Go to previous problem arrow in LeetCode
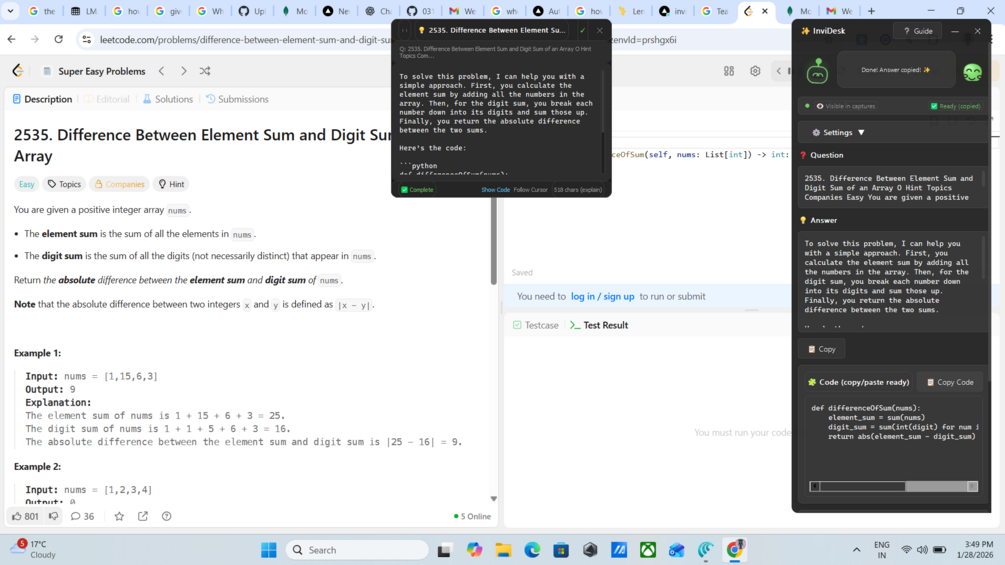Screen dimensions: 1005x565 162,71
